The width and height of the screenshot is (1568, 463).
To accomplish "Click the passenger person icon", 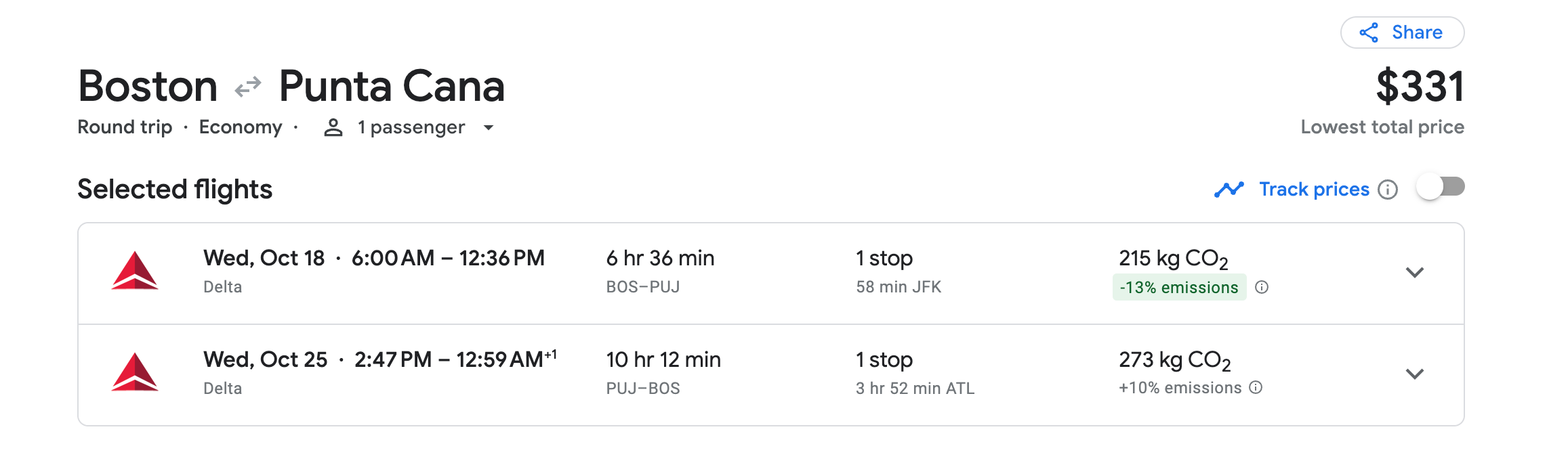I will pos(333,127).
